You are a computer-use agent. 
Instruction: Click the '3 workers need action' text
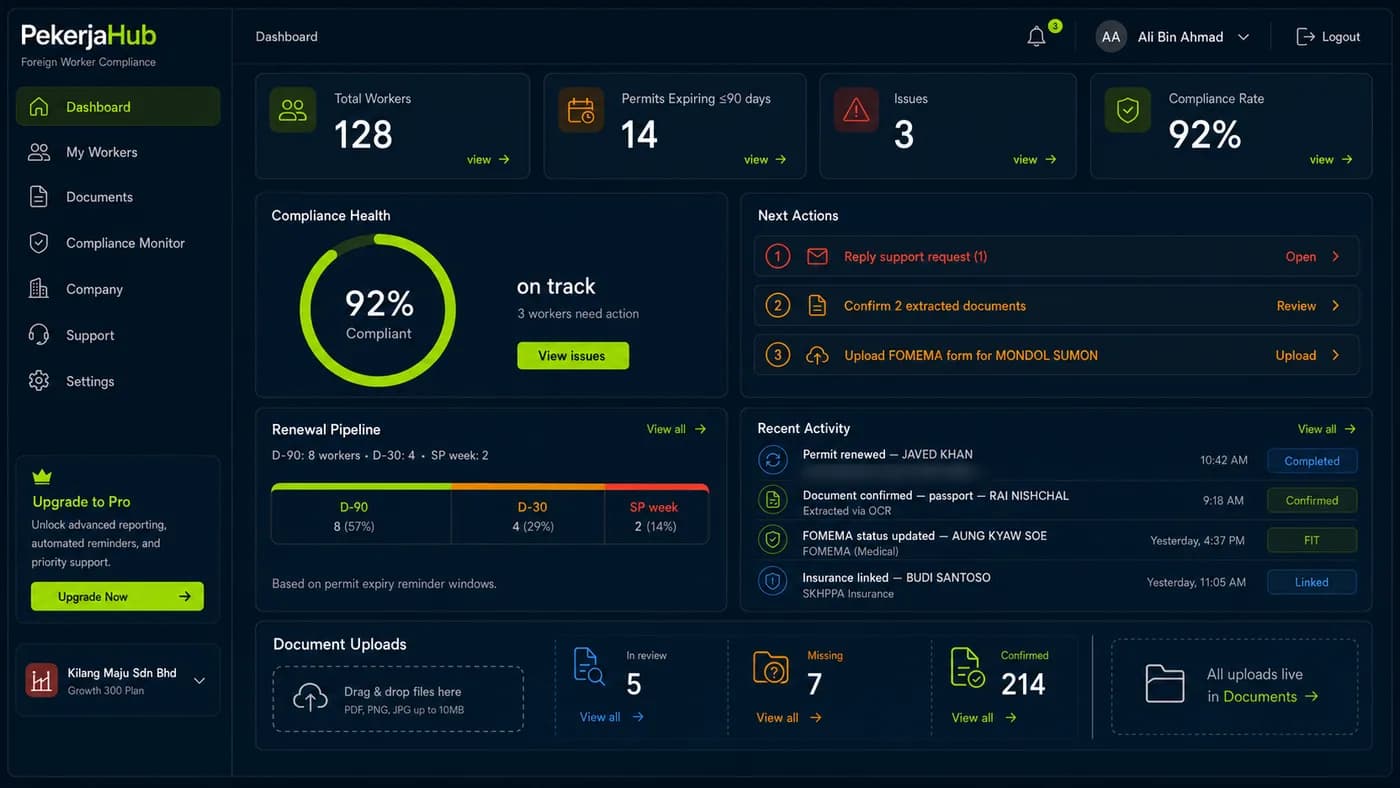point(578,314)
